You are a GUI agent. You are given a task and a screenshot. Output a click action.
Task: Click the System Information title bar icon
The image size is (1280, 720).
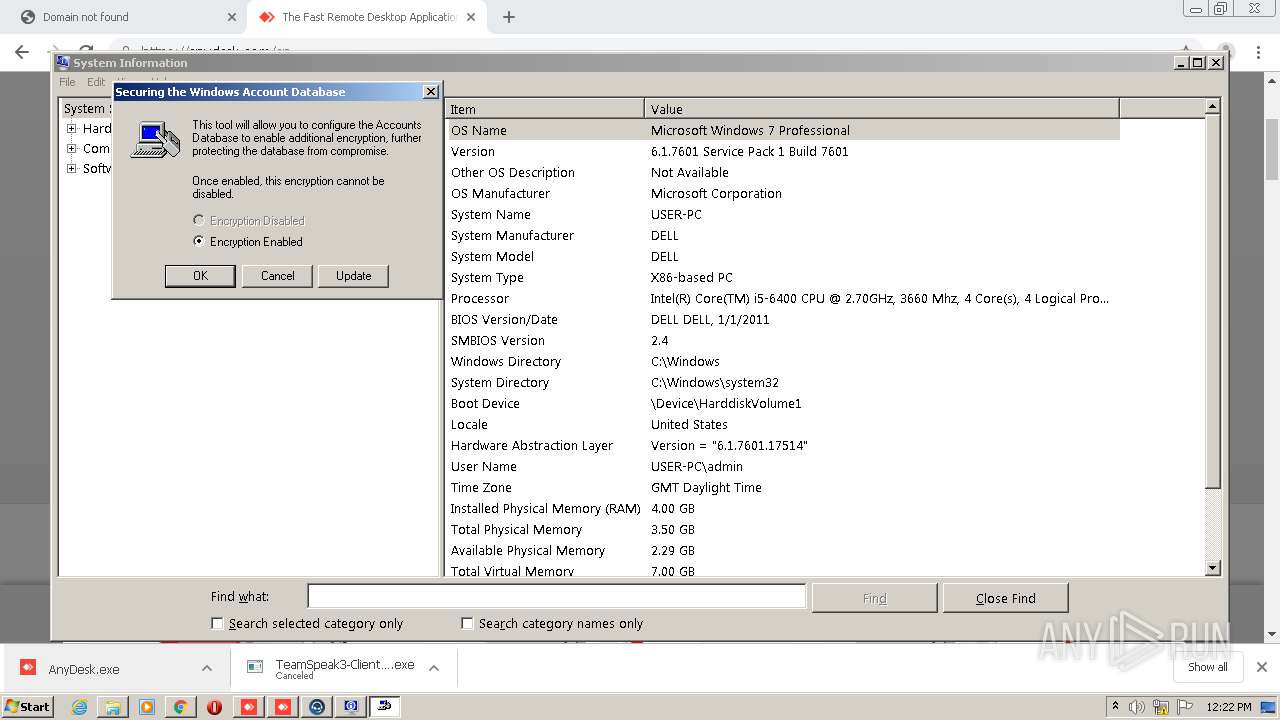pos(64,62)
